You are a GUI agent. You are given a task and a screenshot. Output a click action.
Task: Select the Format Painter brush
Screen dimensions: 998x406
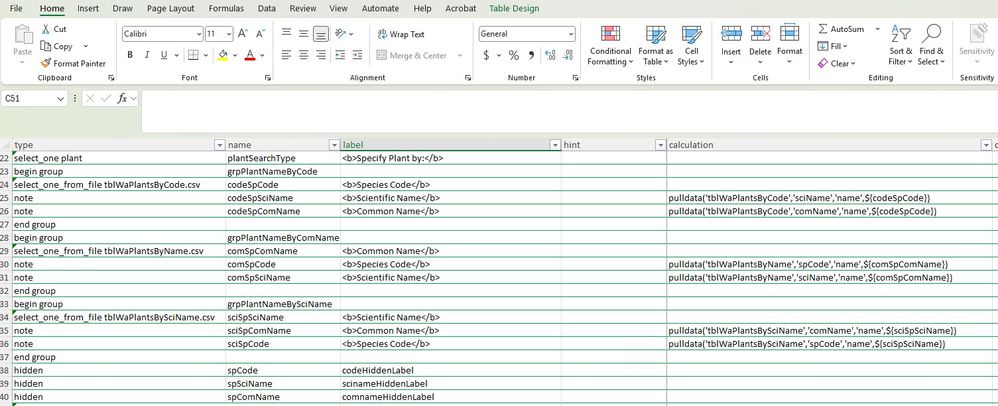pyautogui.click(x=46, y=63)
